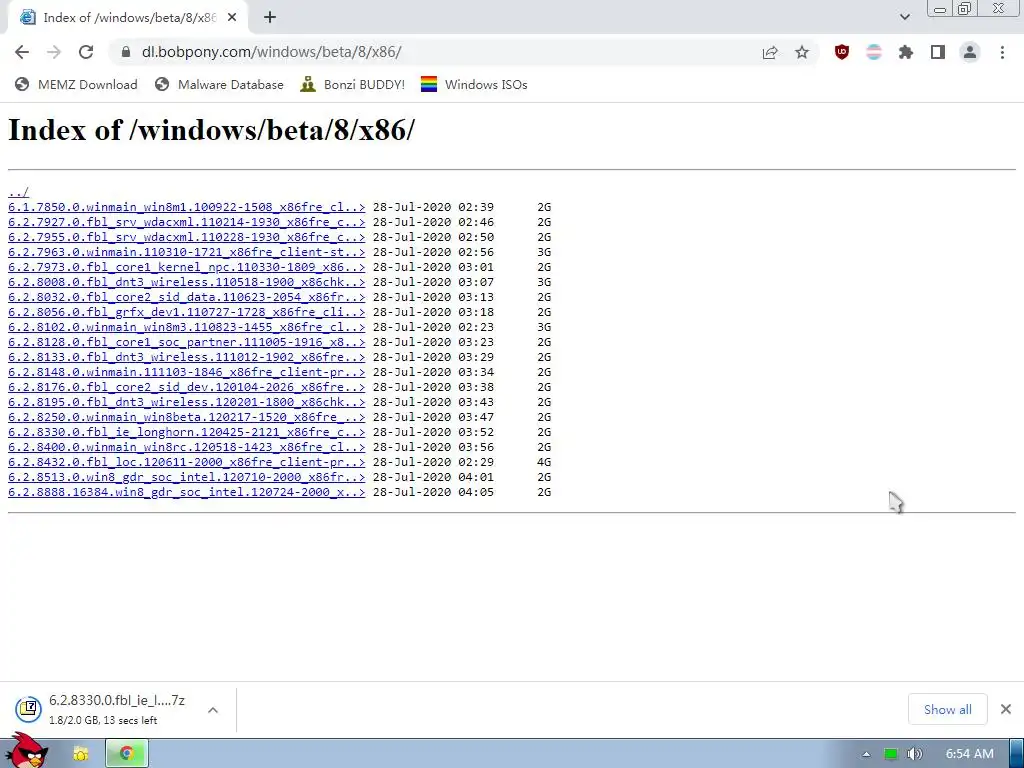Open the Angry Birds start button

pyautogui.click(x=26, y=751)
